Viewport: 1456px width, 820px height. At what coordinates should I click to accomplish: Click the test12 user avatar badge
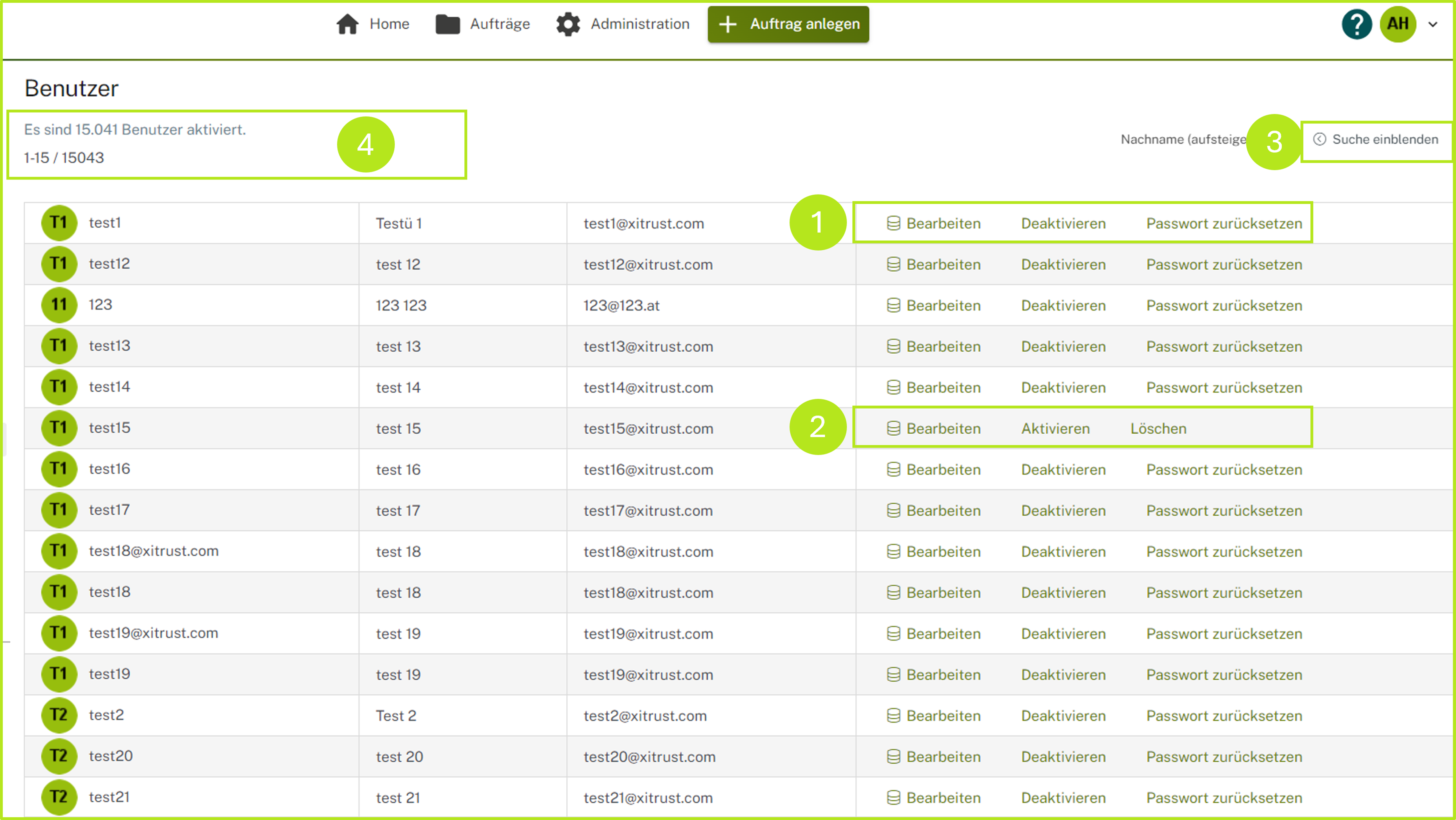pyautogui.click(x=59, y=264)
